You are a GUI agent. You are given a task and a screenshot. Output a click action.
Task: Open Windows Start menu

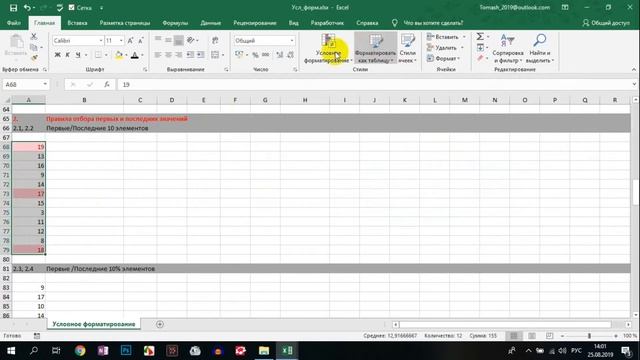click(11, 351)
